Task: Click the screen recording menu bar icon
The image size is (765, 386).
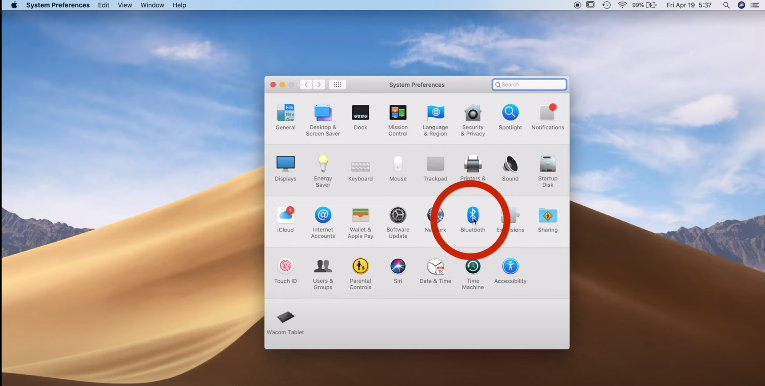Action: 577,5
